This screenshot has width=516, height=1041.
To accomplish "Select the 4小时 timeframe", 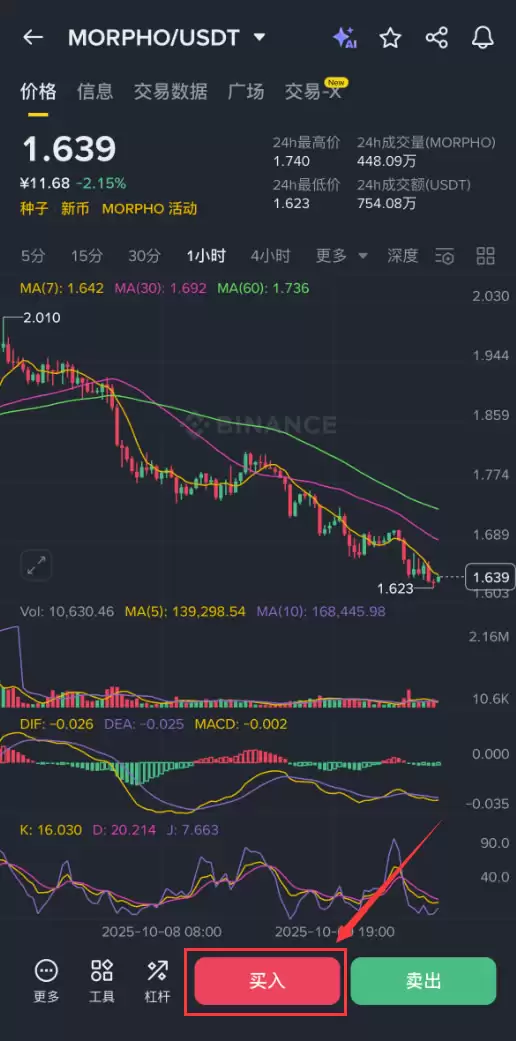I will point(270,256).
